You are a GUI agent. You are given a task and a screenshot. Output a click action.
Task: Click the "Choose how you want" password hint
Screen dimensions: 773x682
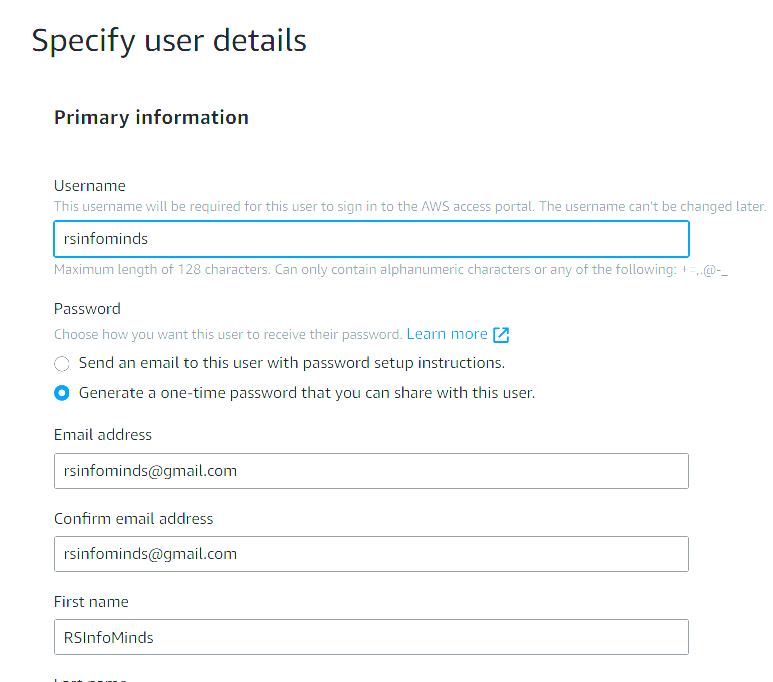click(228, 334)
